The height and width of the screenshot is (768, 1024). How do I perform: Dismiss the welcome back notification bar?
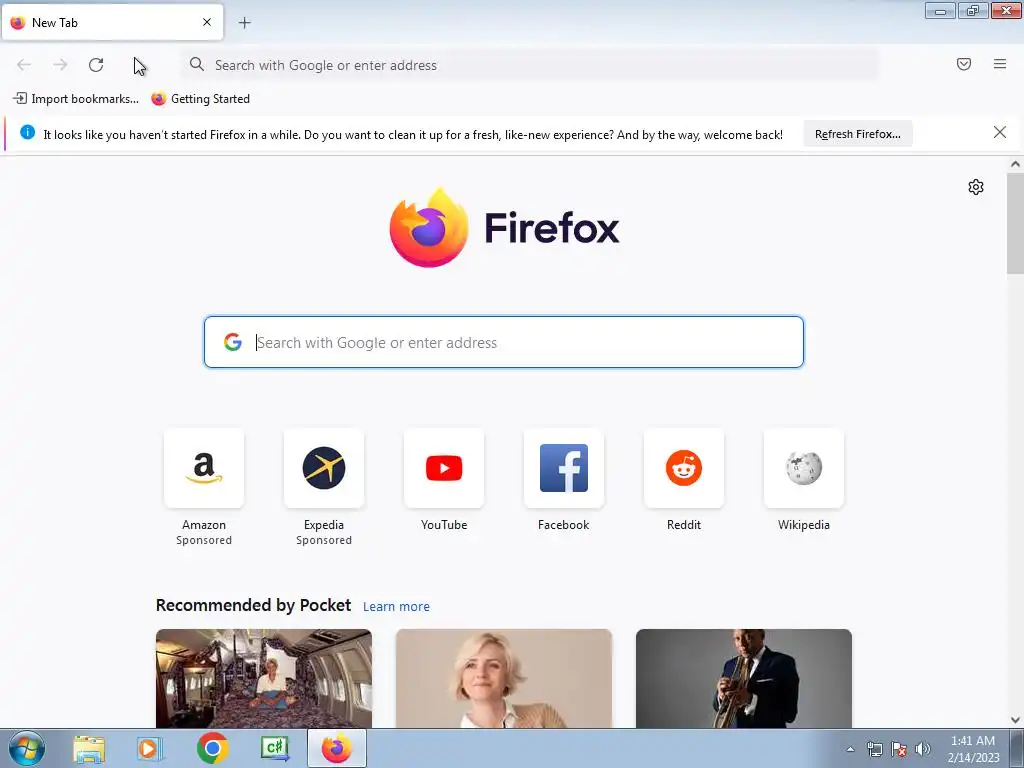coord(999,133)
